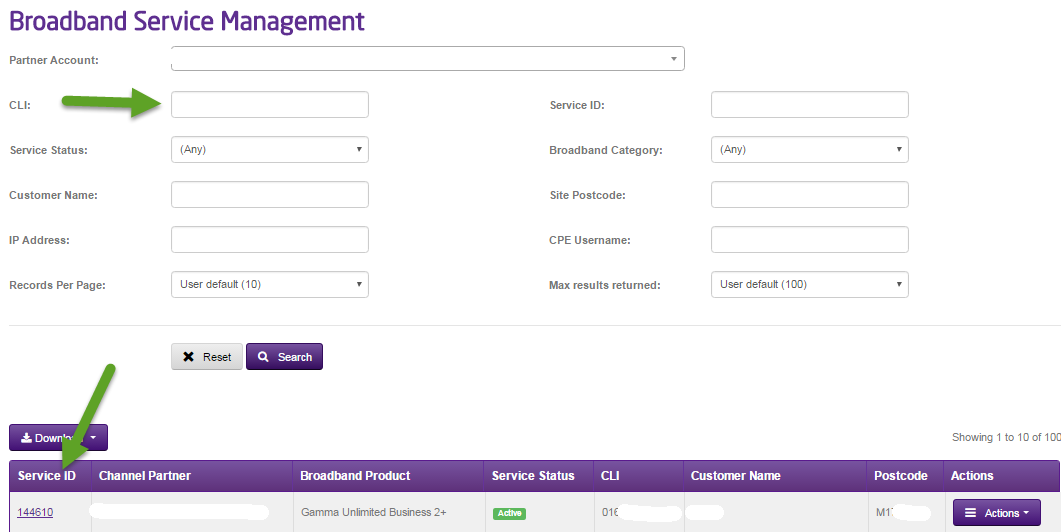Focus the Service ID search field
This screenshot has height=532, width=1061.
point(809,105)
